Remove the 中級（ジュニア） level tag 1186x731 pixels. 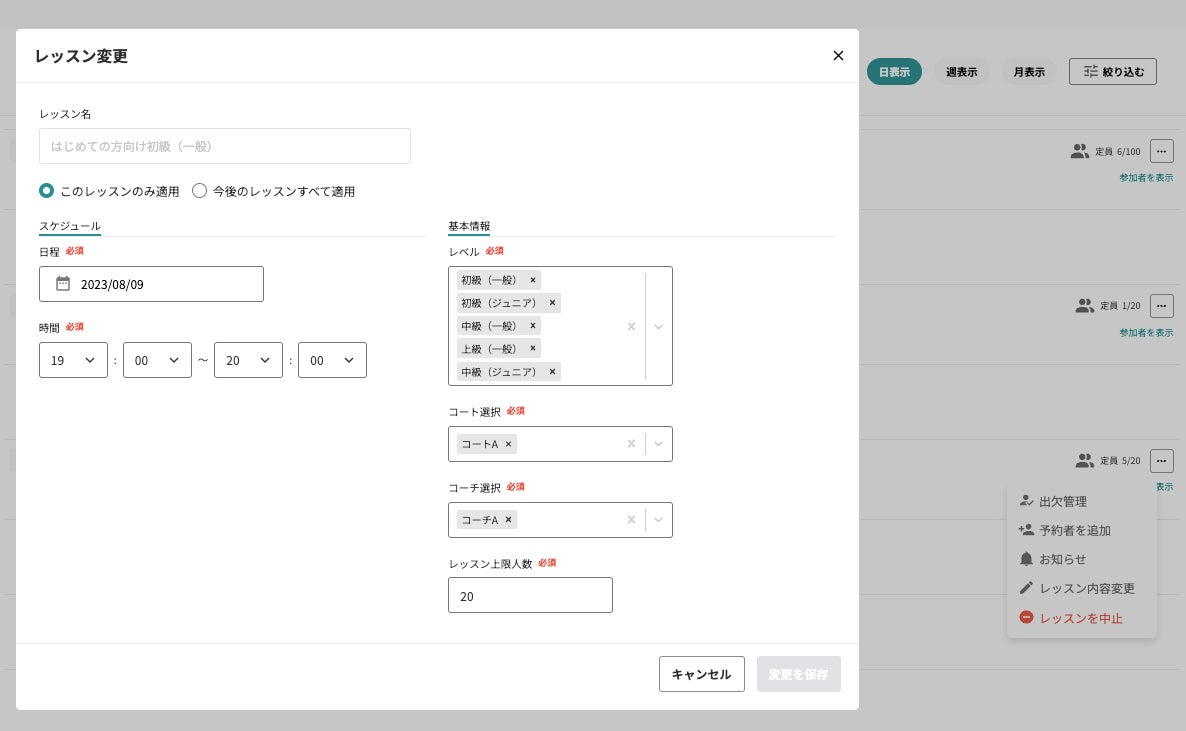[x=552, y=372]
